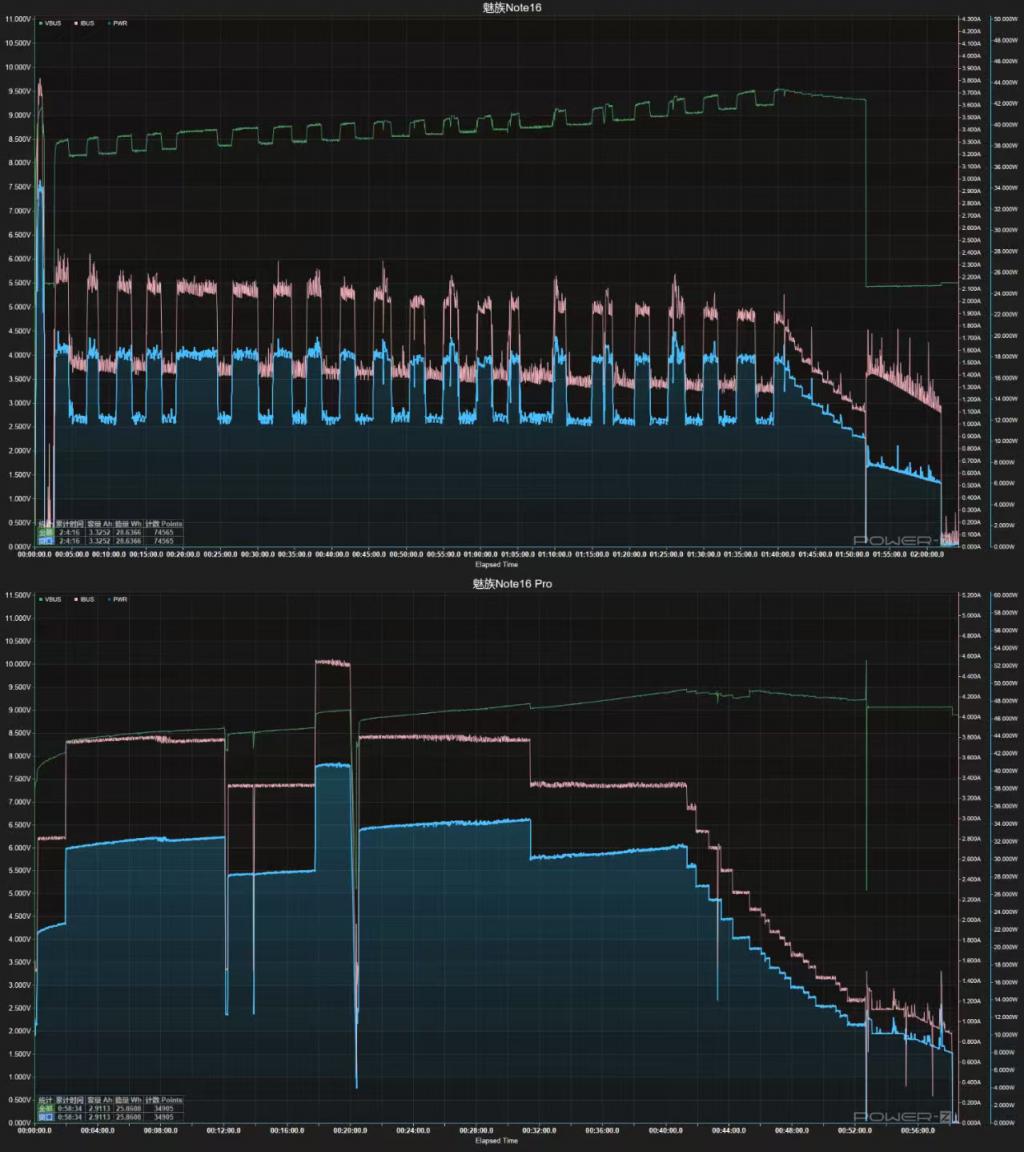1024x1152 pixels.
Task: Click the 魅族Note16 chart title
Action: tap(512, 7)
